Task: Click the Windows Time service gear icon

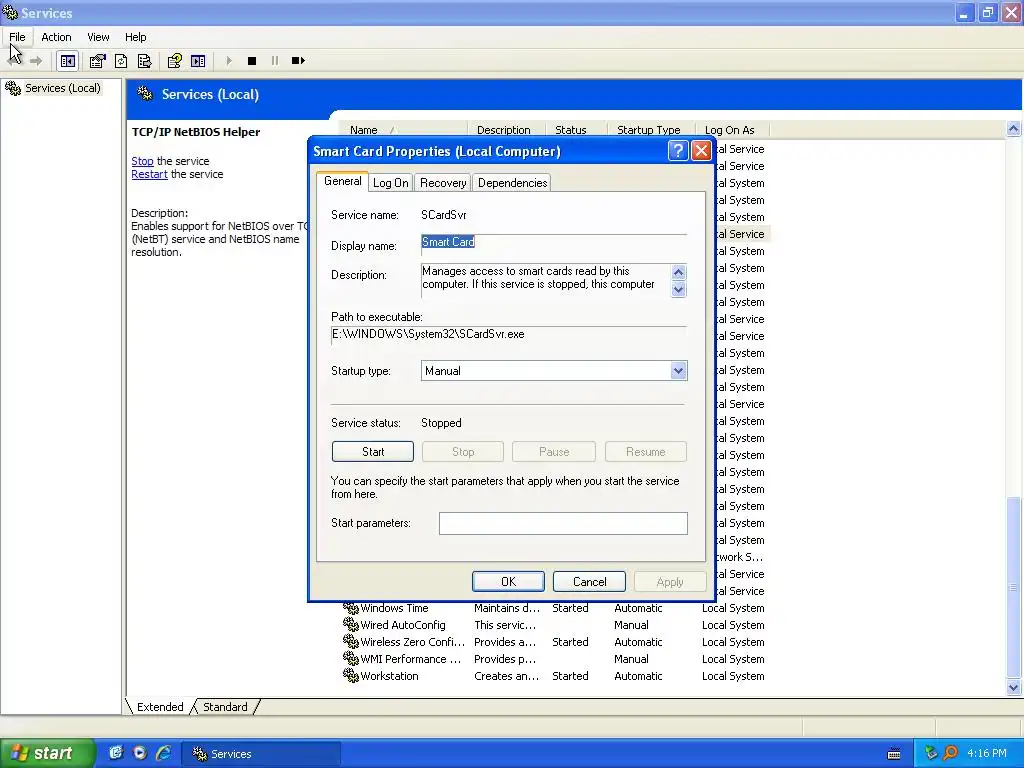Action: click(x=351, y=608)
